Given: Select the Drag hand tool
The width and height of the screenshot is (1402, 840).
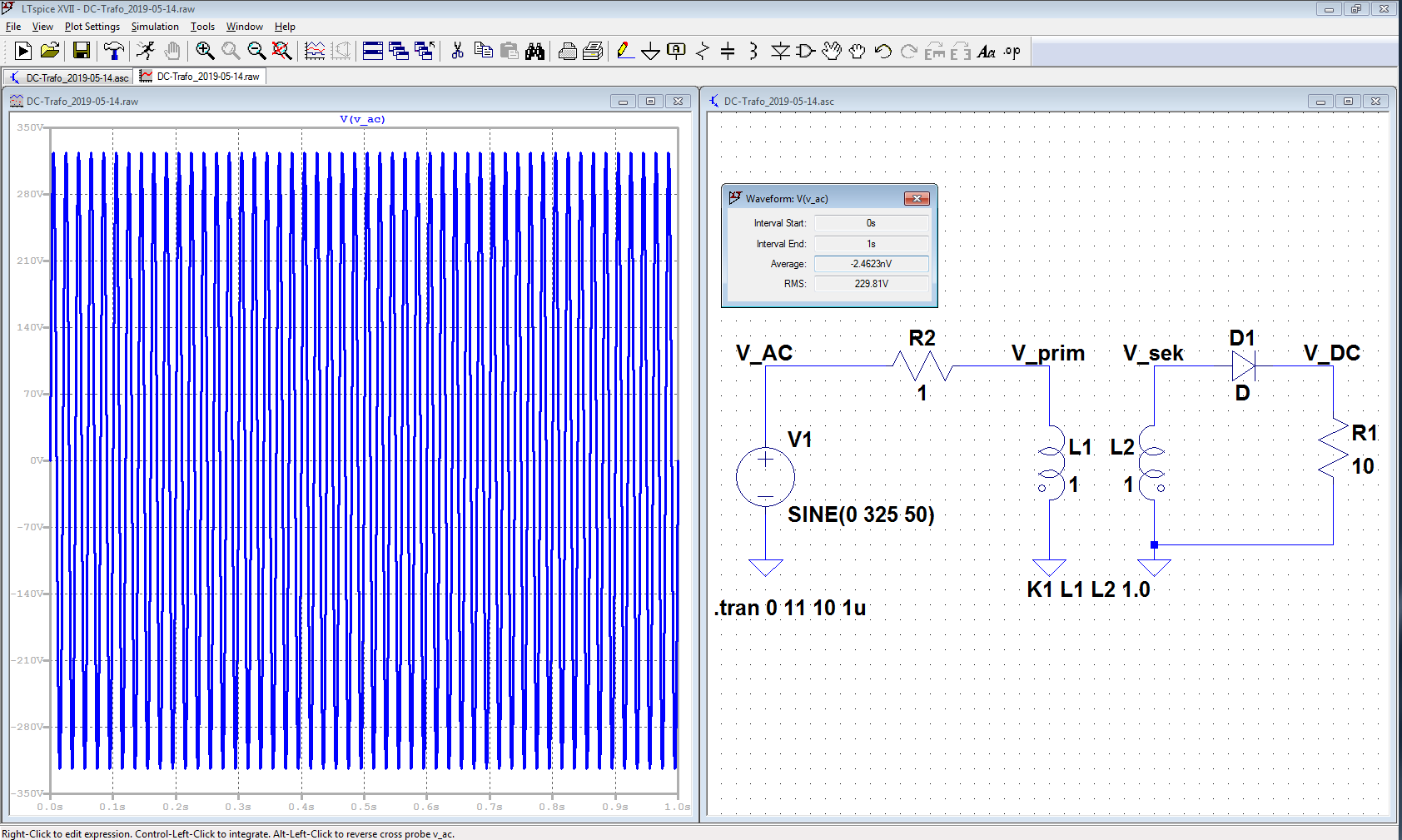Looking at the screenshot, I should click(858, 52).
